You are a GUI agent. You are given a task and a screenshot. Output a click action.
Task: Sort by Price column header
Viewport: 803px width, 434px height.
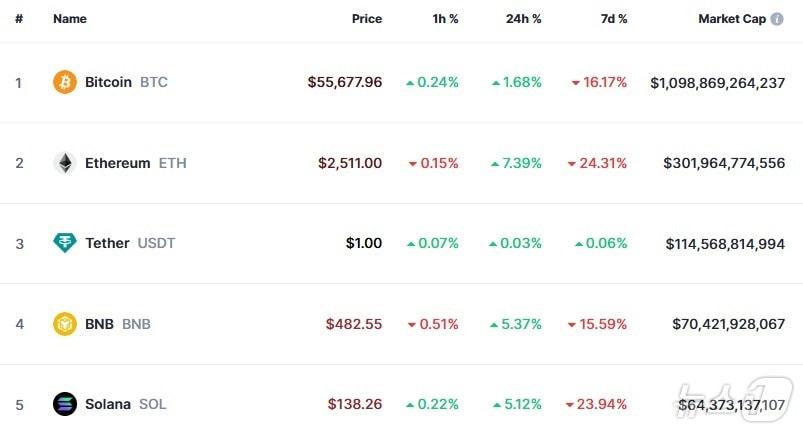click(x=367, y=19)
